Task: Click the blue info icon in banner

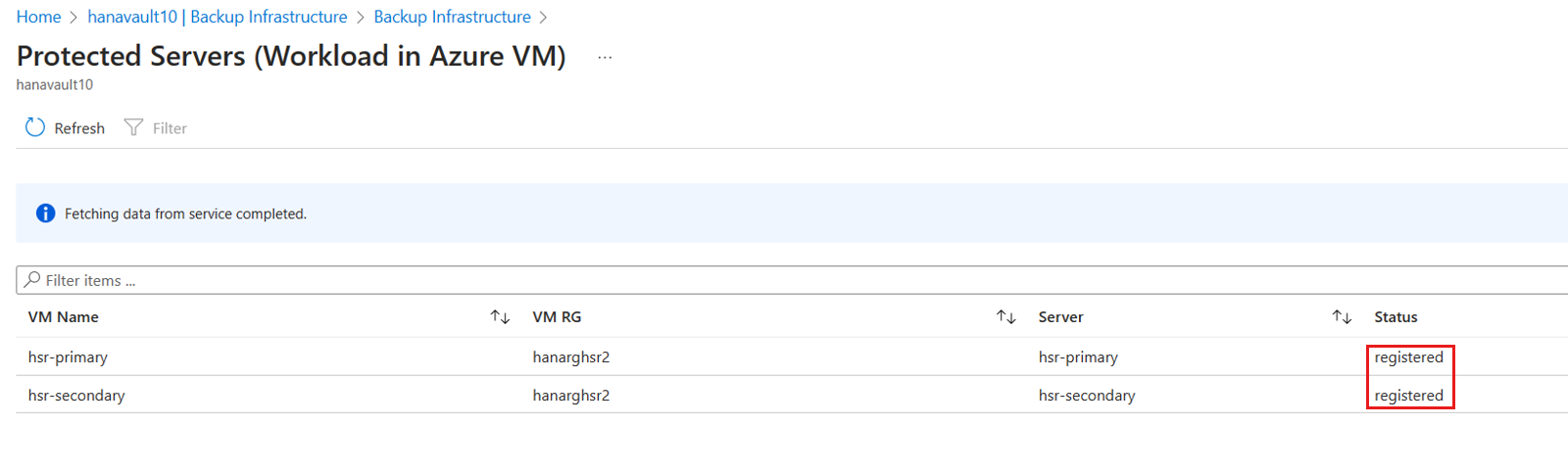Action: [45, 213]
